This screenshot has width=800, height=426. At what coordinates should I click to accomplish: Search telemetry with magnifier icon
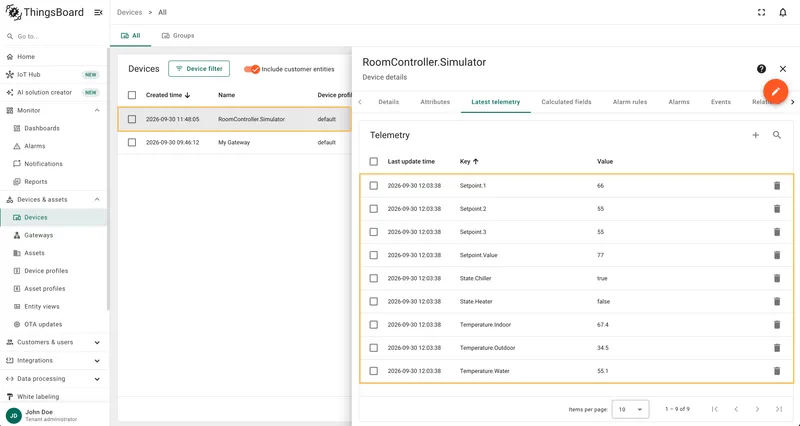point(777,135)
